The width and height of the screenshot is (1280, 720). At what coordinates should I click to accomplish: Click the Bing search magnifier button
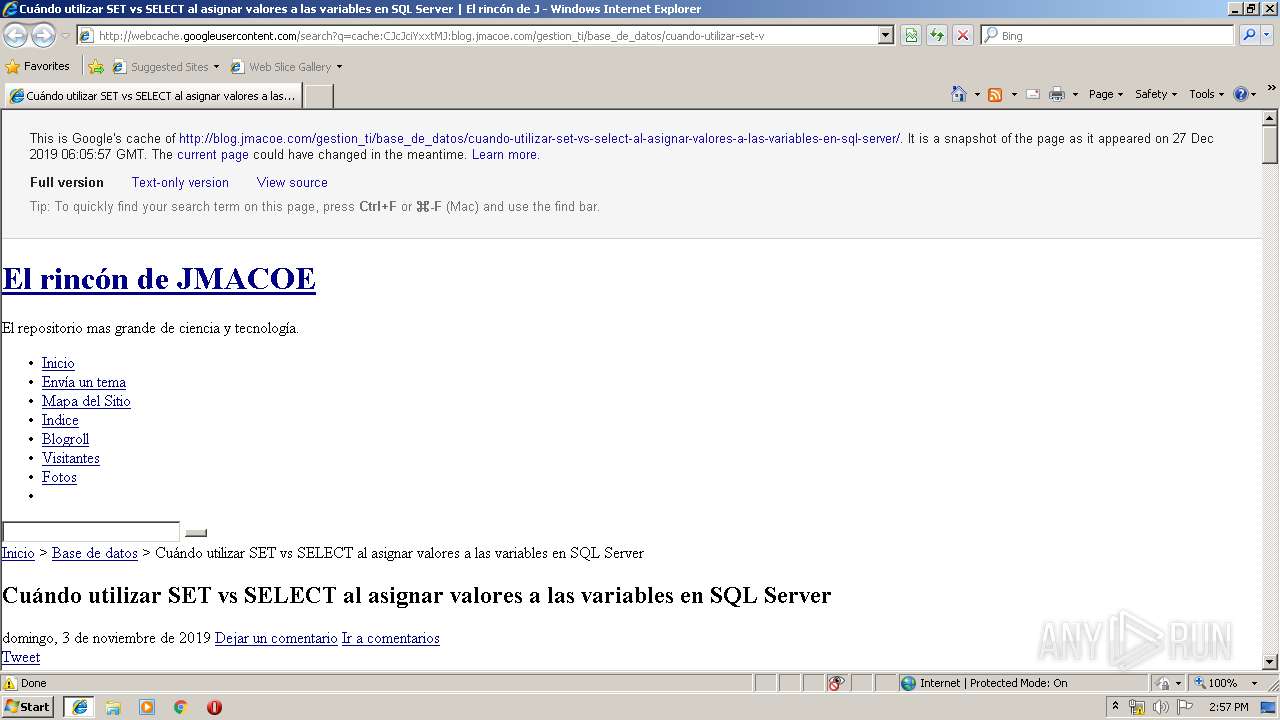click(1248, 35)
